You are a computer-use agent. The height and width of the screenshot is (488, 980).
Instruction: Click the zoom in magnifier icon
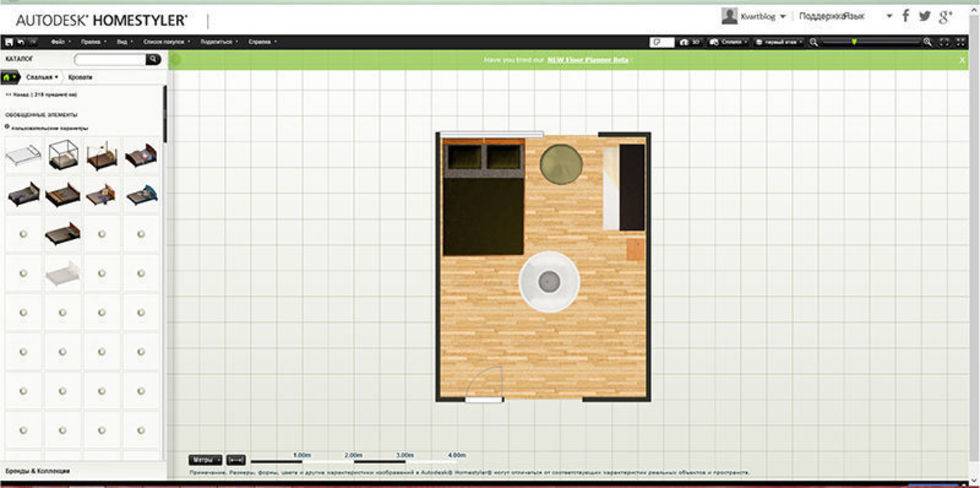[928, 42]
